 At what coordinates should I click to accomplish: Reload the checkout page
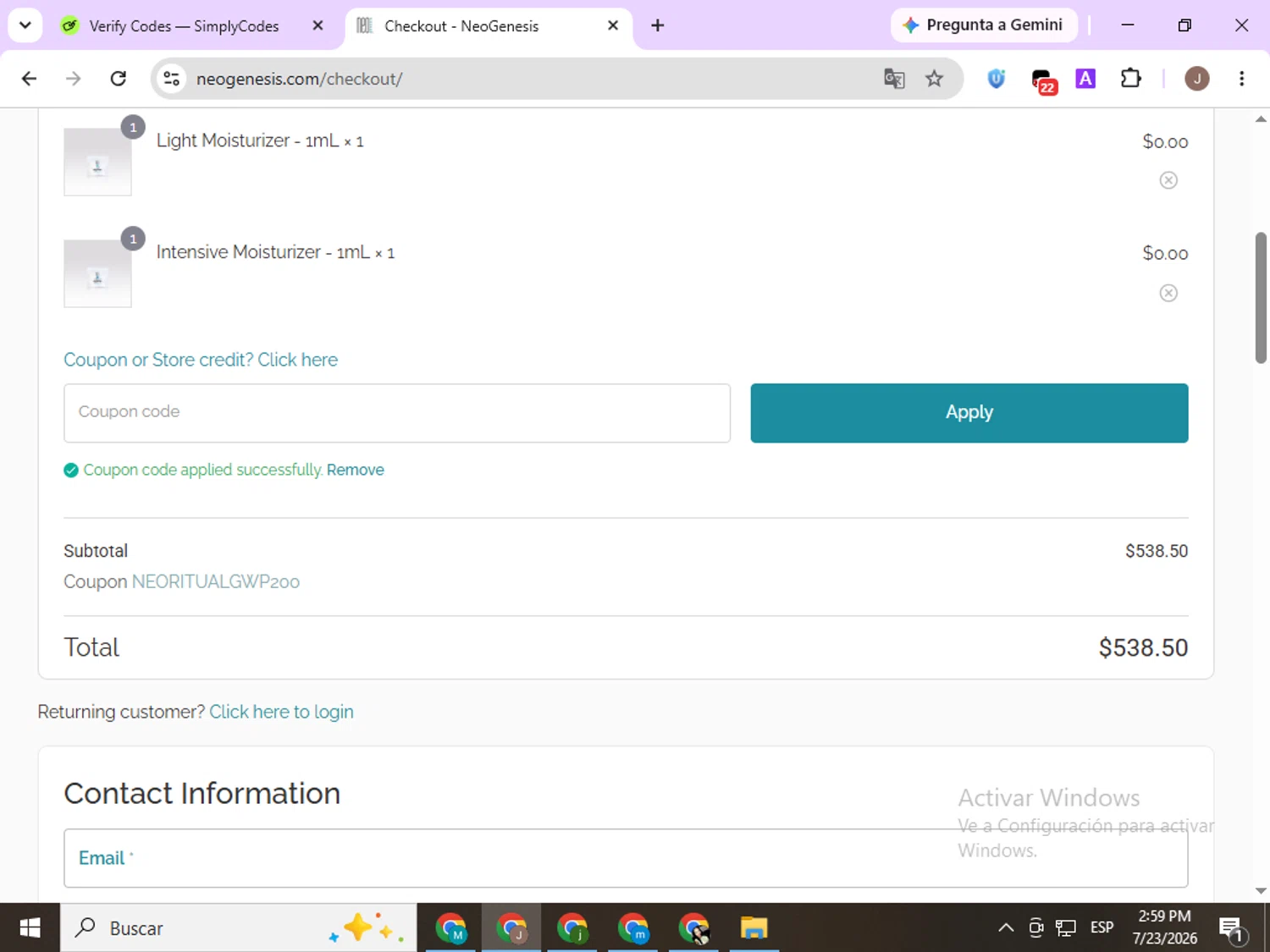[119, 79]
